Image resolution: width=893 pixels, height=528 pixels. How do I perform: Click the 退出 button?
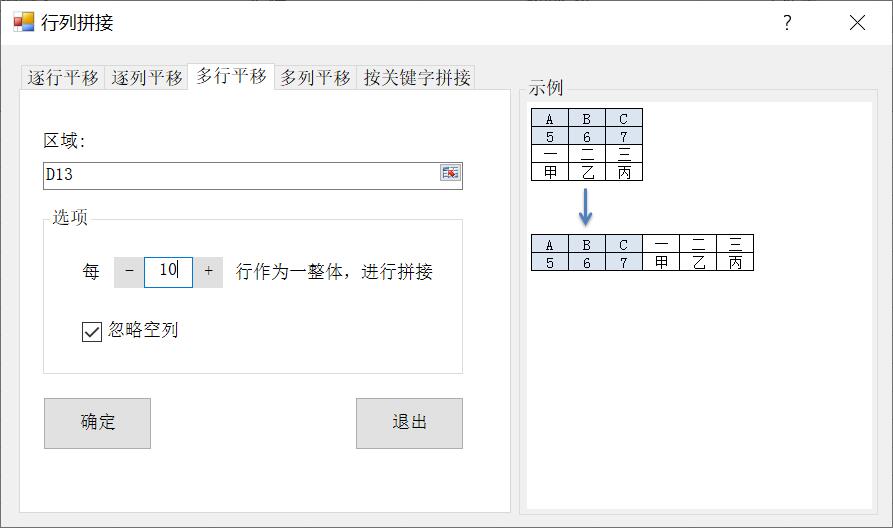coord(409,423)
